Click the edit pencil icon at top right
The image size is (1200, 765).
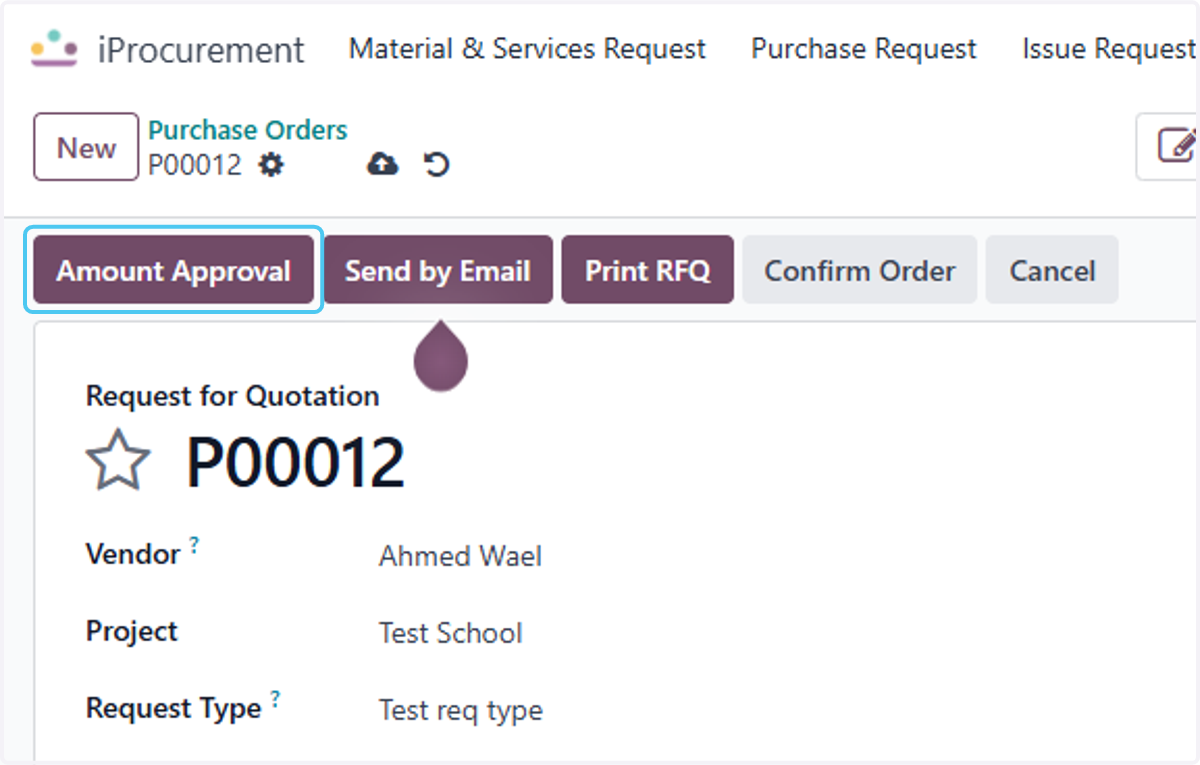(1177, 146)
